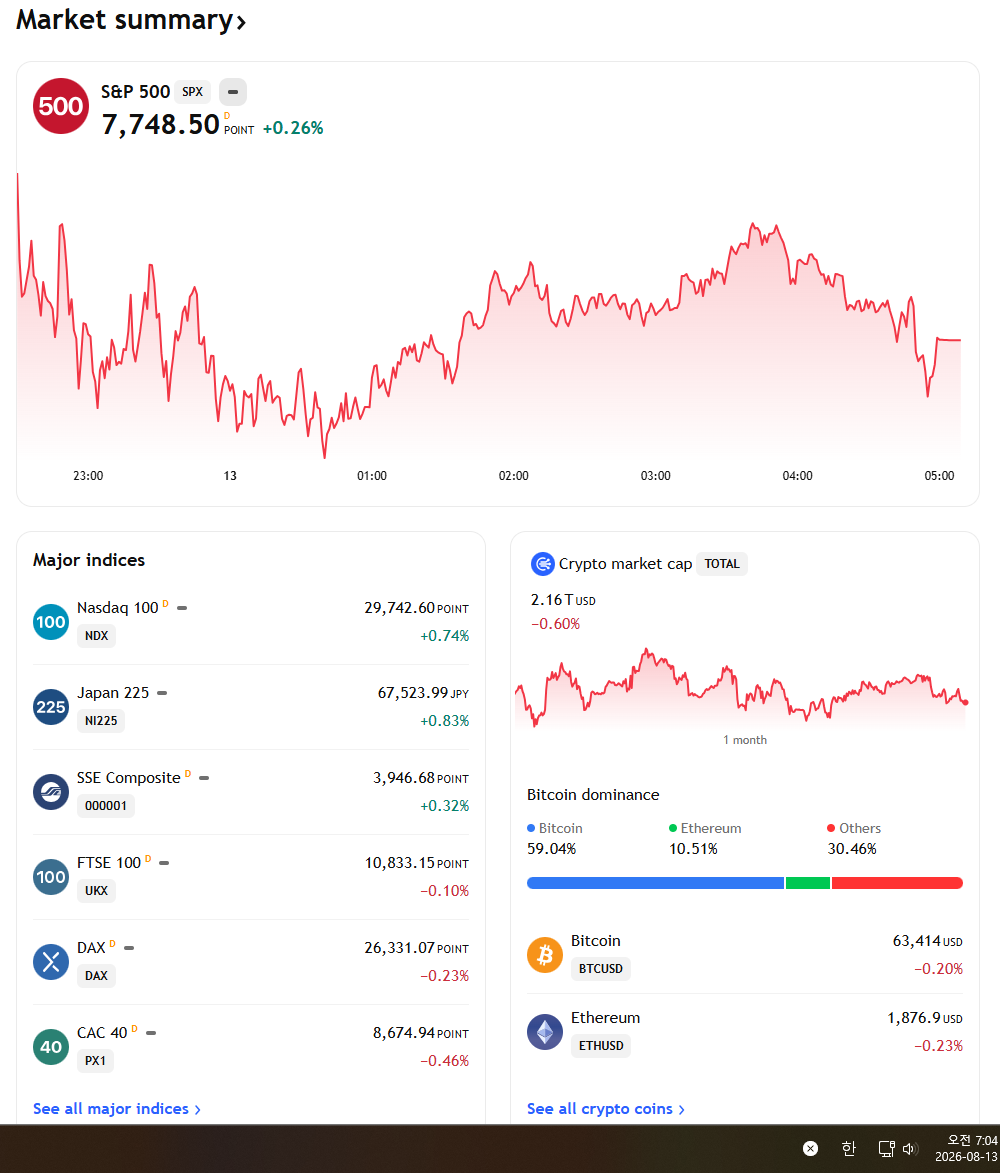Open the network display icon in system tray
1000x1173 pixels.
886,1148
